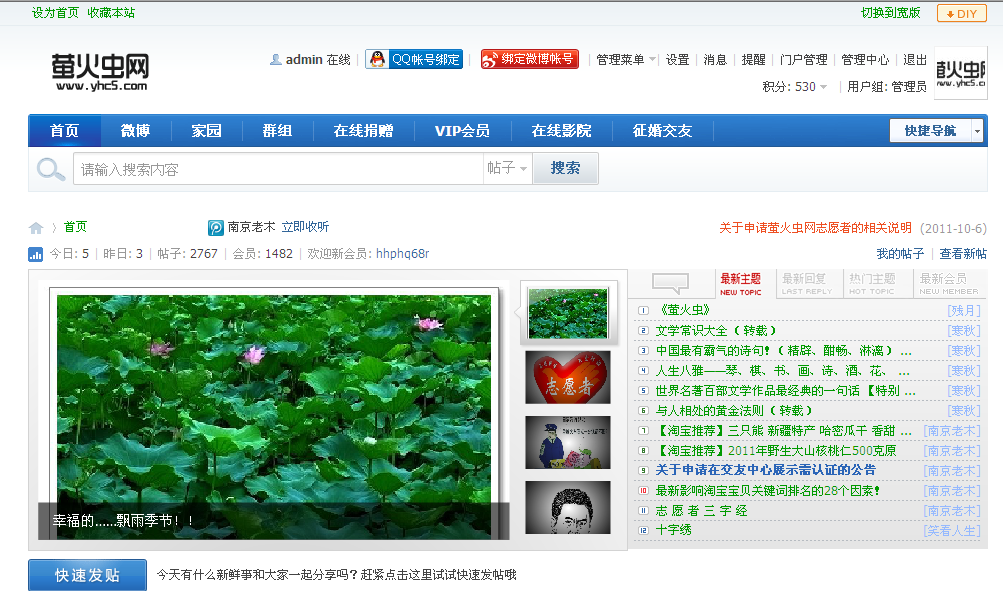Select the 志愿者 heart slideshow thumbnail
The width and height of the screenshot is (1003, 591).
pyautogui.click(x=568, y=377)
